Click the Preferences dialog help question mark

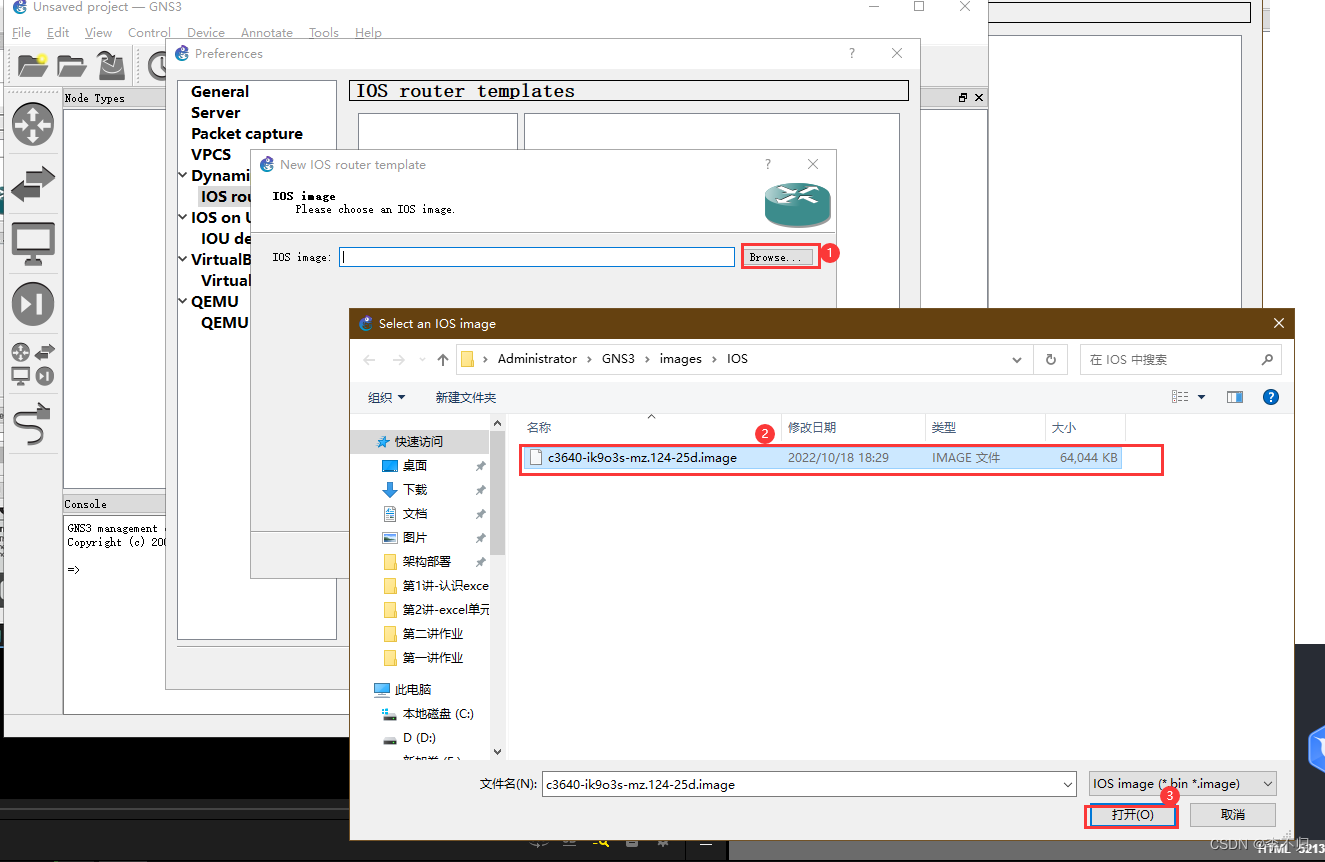pyautogui.click(x=852, y=53)
